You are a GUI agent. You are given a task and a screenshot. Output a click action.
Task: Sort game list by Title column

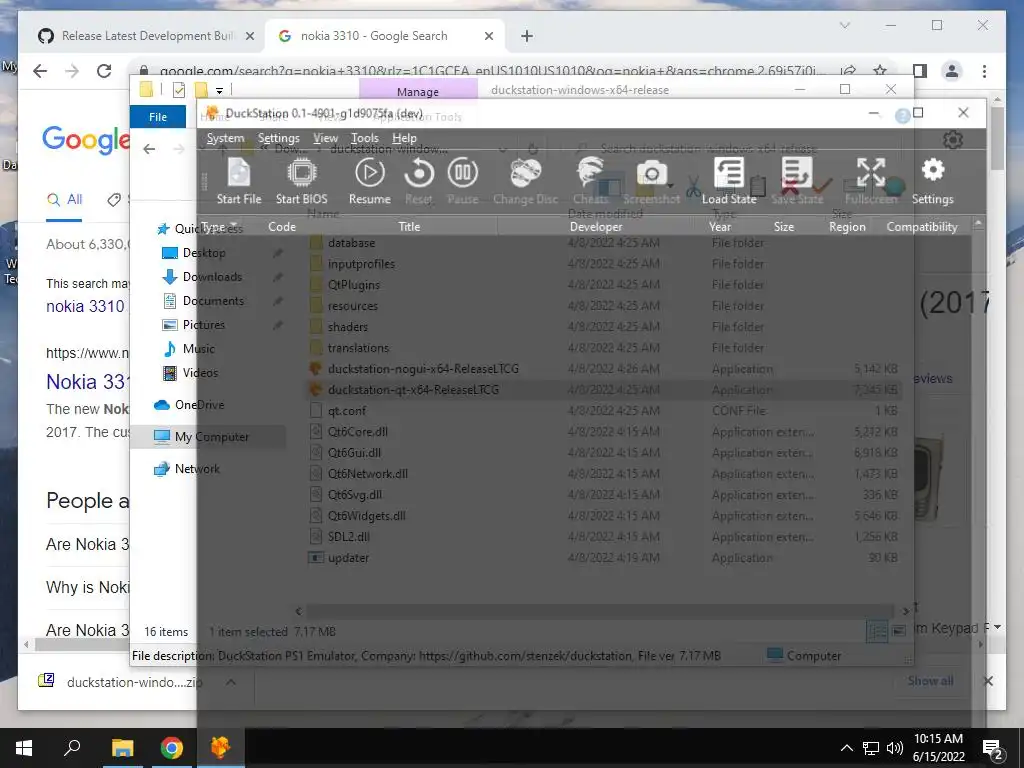point(409,227)
